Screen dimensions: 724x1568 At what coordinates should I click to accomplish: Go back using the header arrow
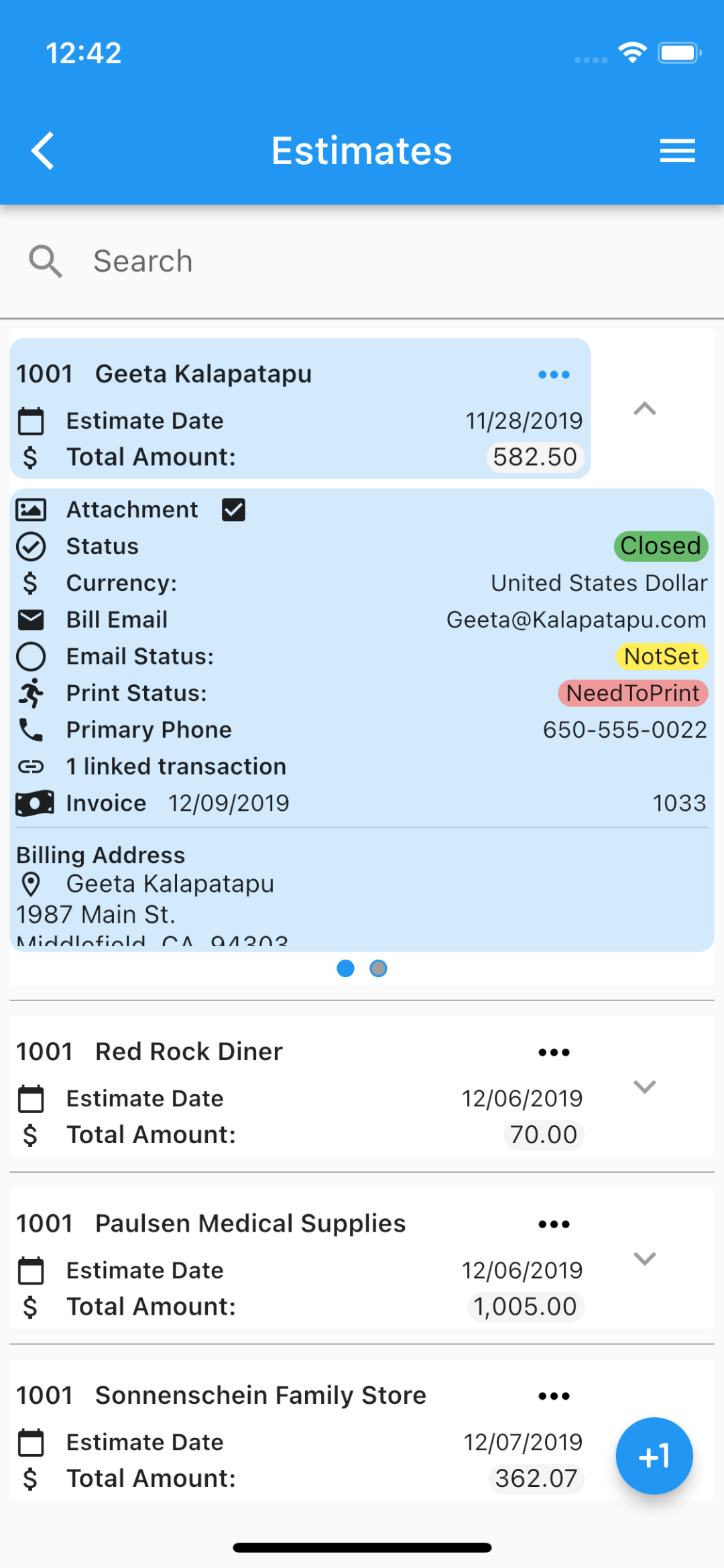click(43, 150)
